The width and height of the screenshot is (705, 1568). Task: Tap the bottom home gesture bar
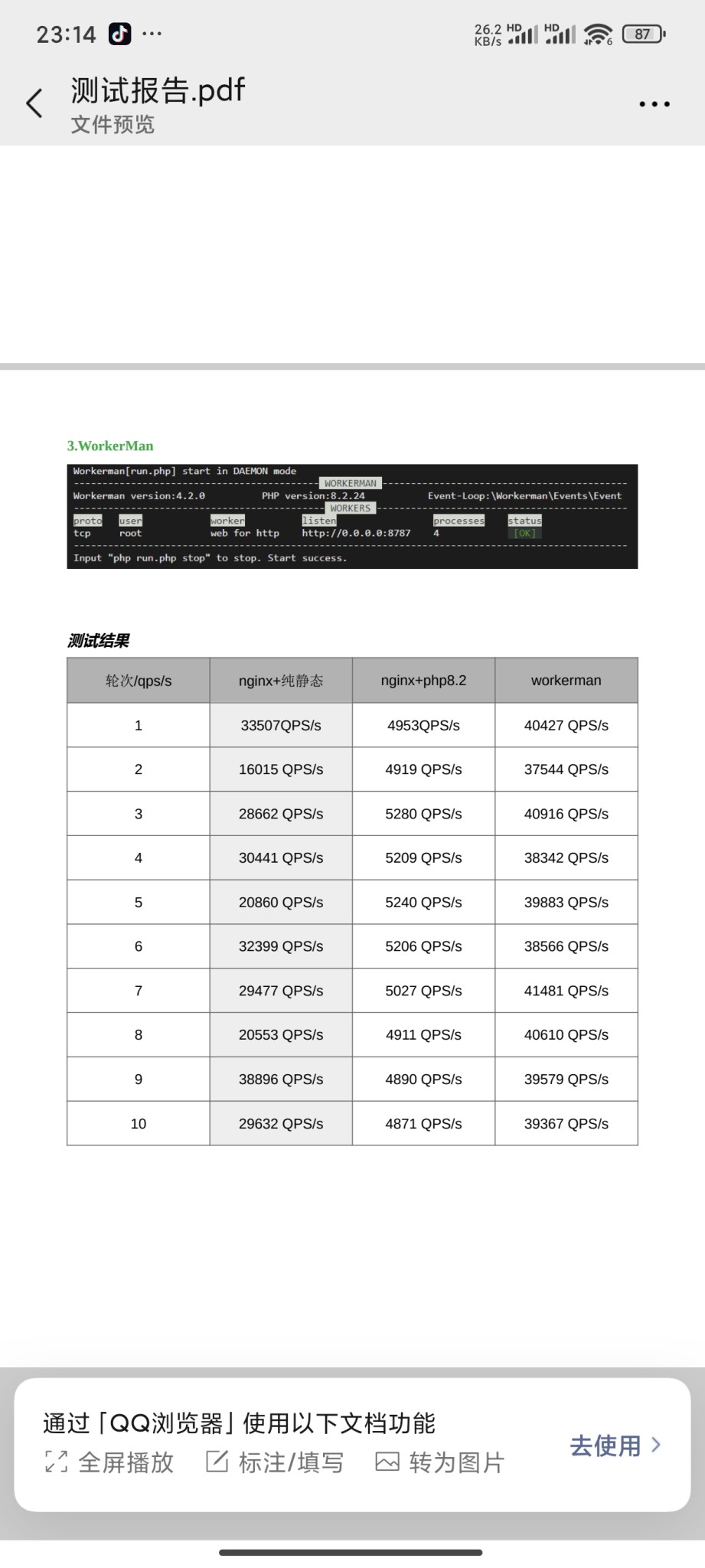tap(351, 1553)
